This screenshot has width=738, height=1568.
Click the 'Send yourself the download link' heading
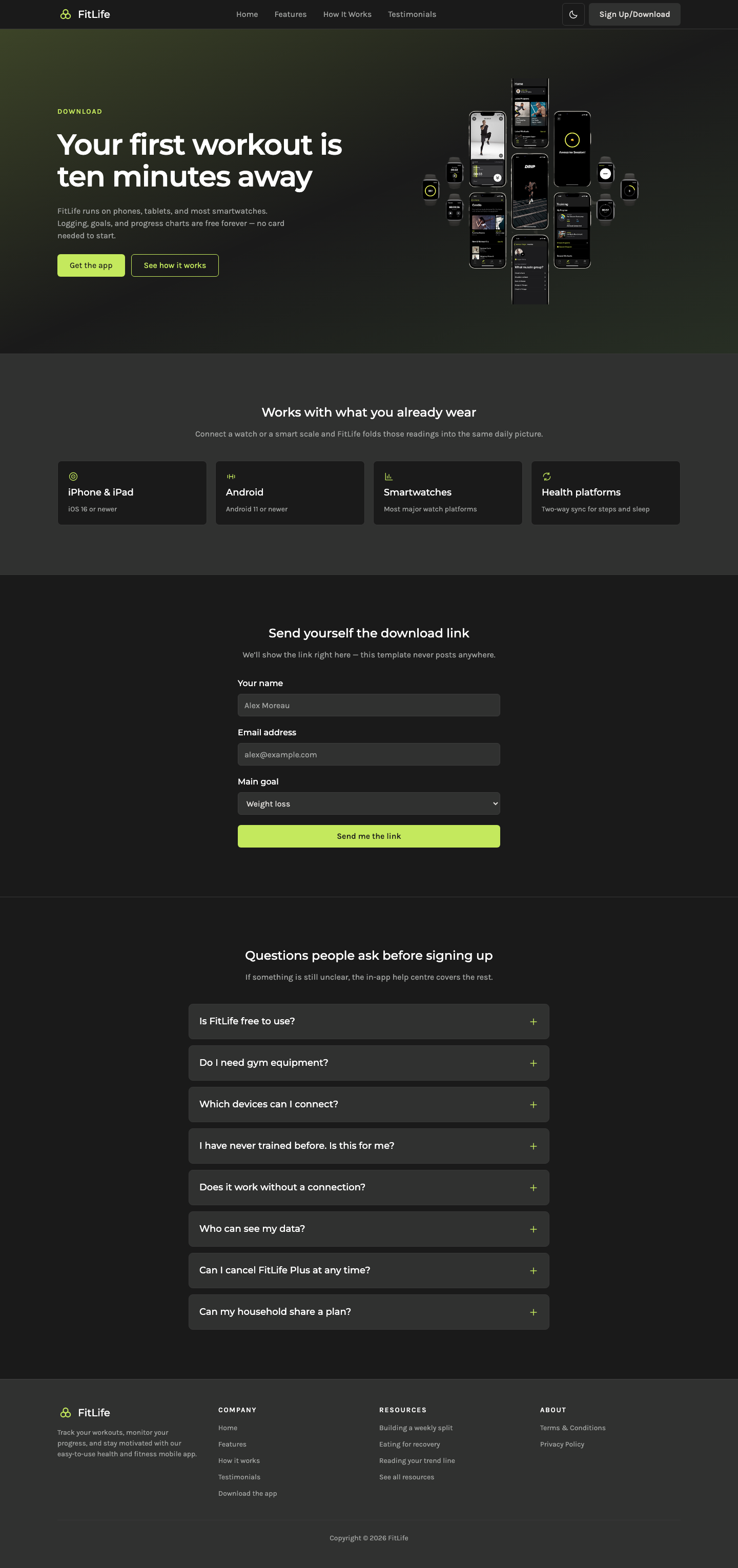(x=368, y=633)
